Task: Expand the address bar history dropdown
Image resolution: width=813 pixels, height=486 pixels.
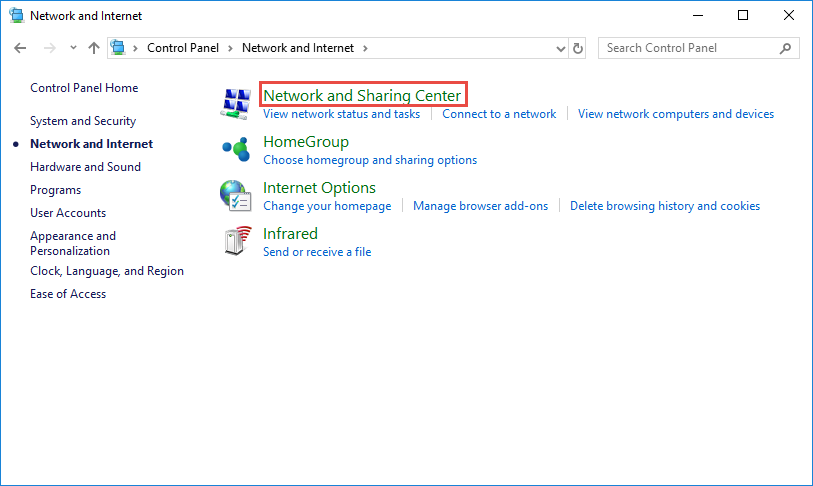Action: tap(560, 49)
